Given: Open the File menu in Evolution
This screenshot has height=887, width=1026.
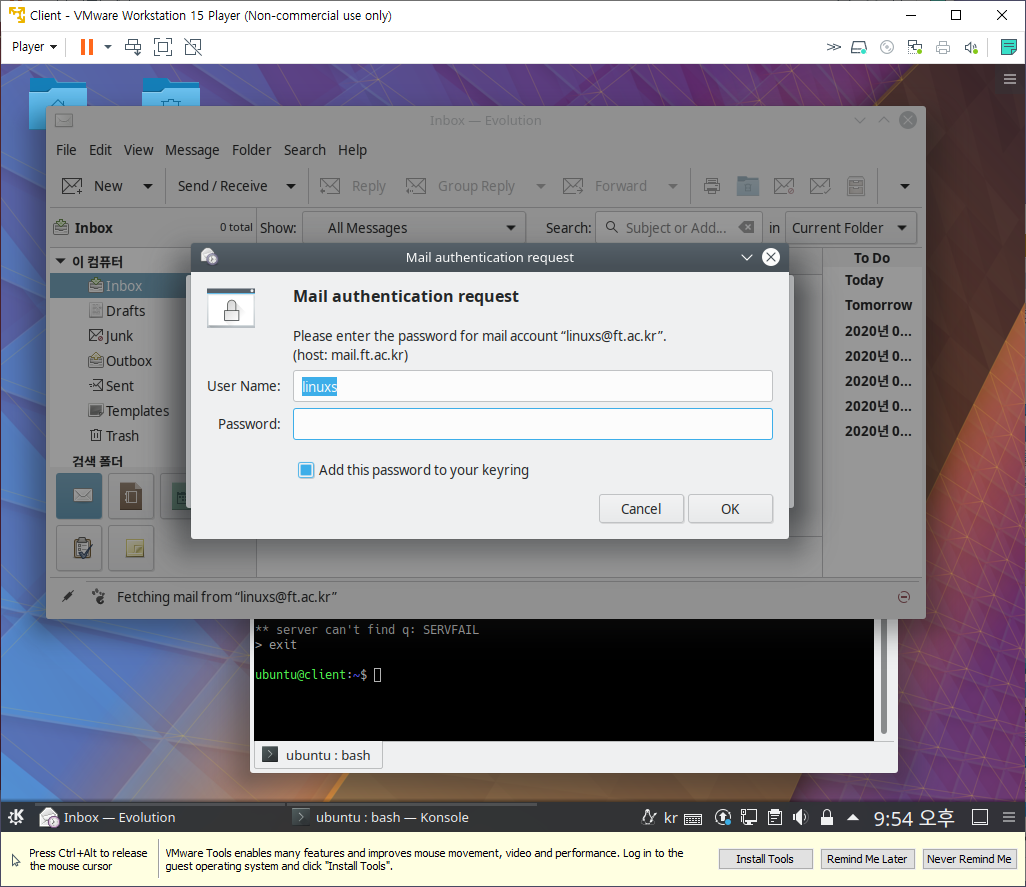Looking at the screenshot, I should [66, 150].
